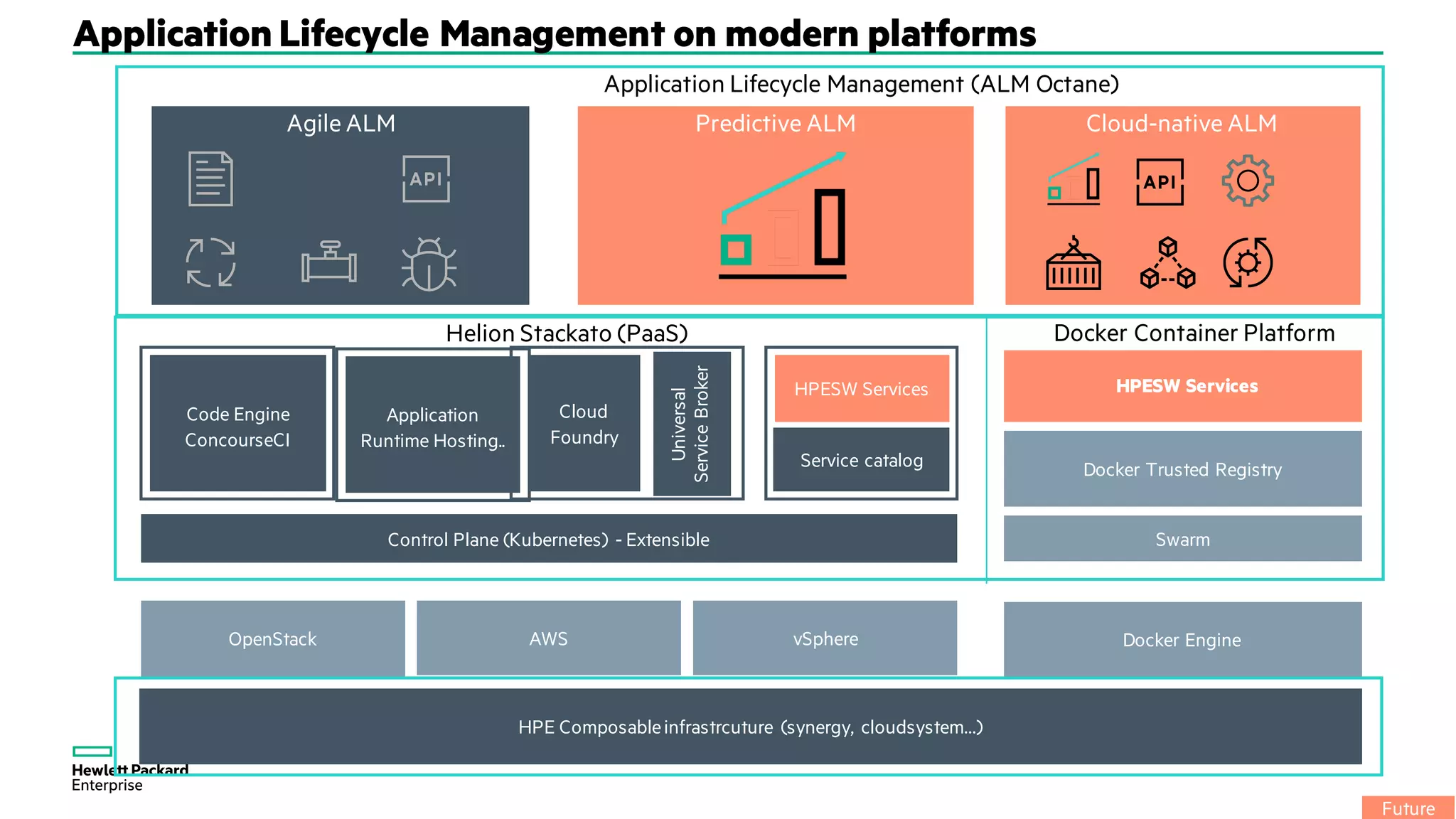Click the Cloud Foundry block
Screen dimensions: 1456x819
point(584,424)
